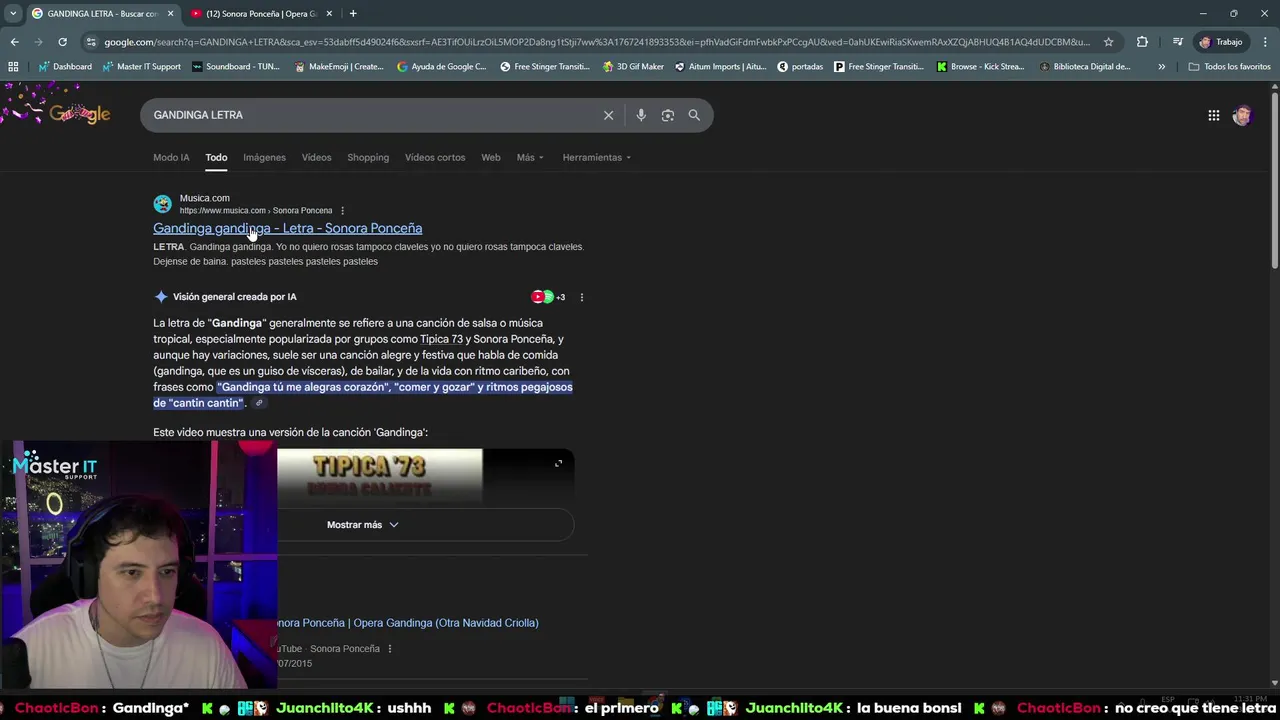Submit search with the magnifier icon
This screenshot has width=1280, height=720.
coord(694,115)
